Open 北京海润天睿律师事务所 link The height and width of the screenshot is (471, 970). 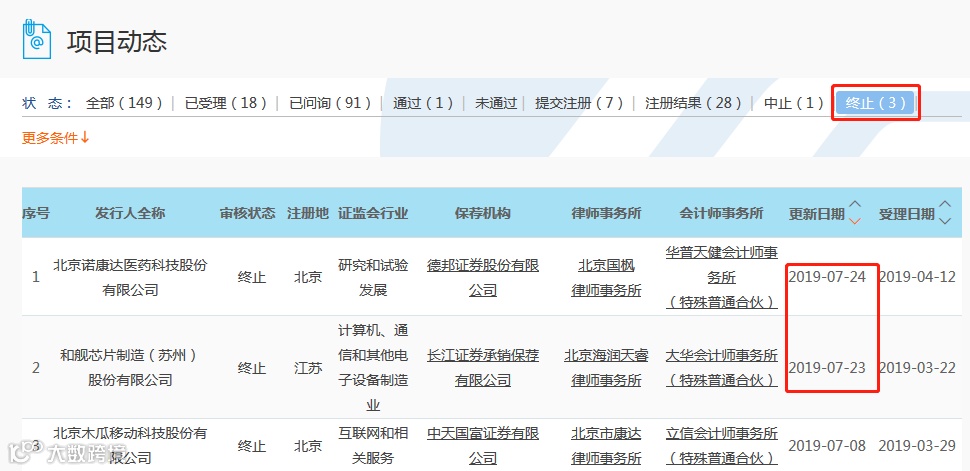606,368
